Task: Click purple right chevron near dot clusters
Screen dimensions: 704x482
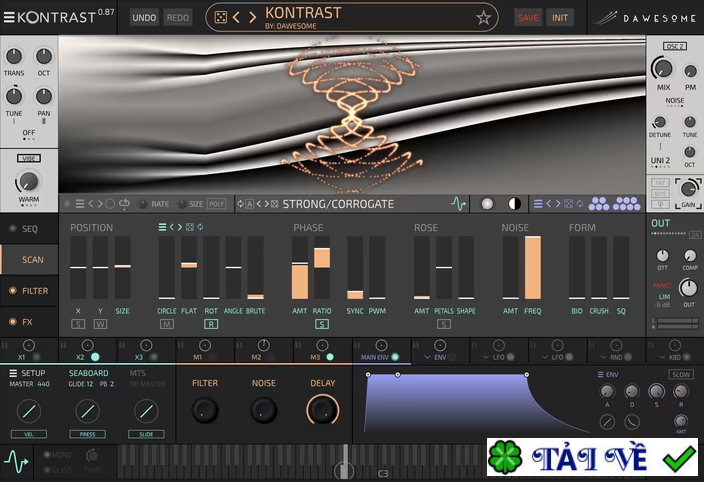Action: (558, 204)
